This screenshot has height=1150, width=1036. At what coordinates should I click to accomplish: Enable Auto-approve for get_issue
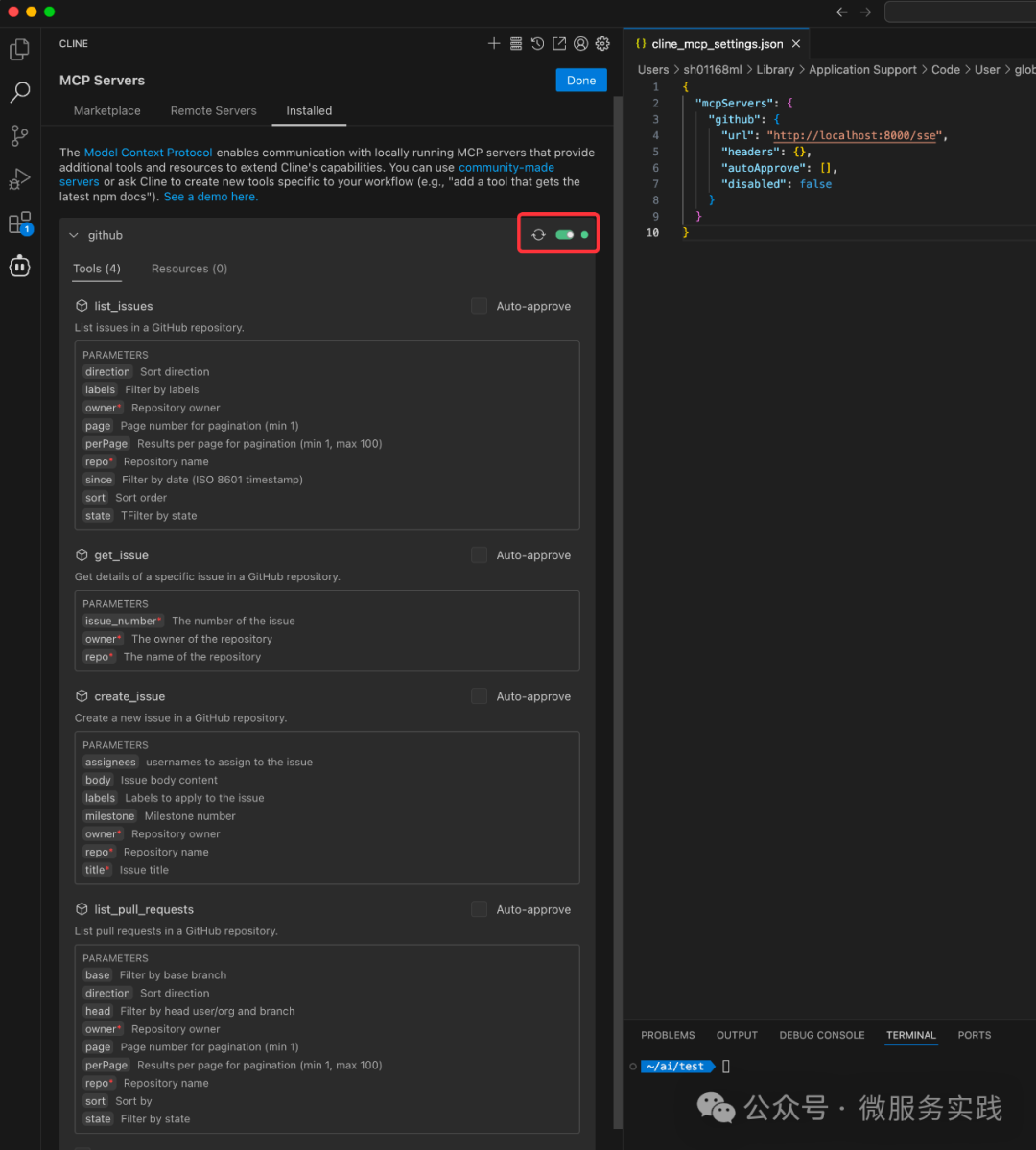[x=479, y=555]
